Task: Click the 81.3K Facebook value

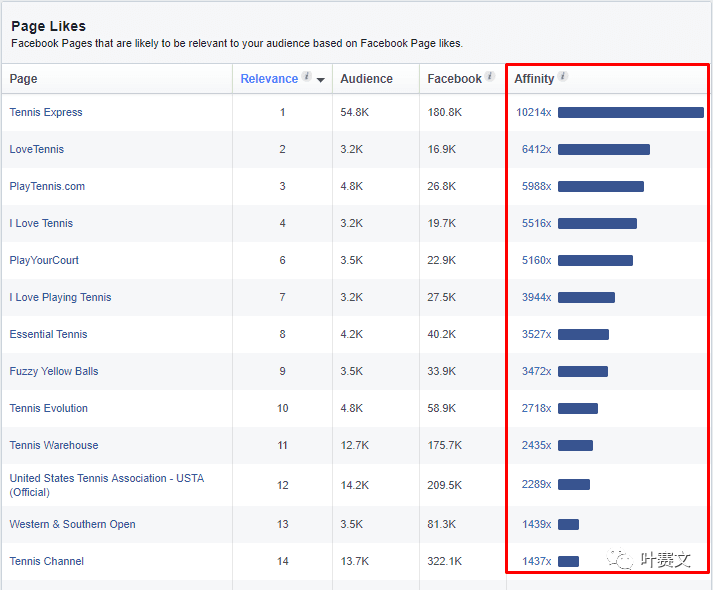Action: (x=442, y=525)
